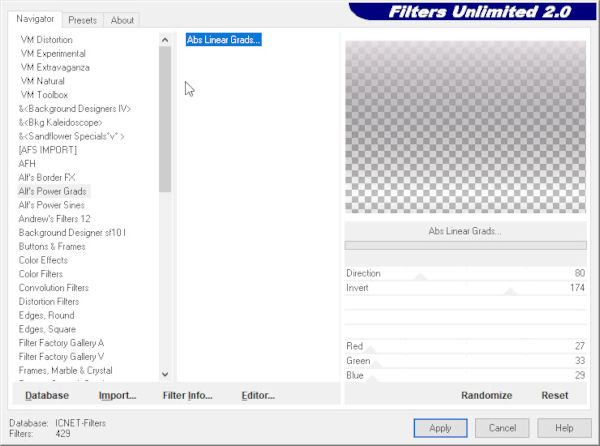This screenshot has width=600, height=446.
Task: Select &<Background Designers IV> category
Action: (x=75, y=109)
